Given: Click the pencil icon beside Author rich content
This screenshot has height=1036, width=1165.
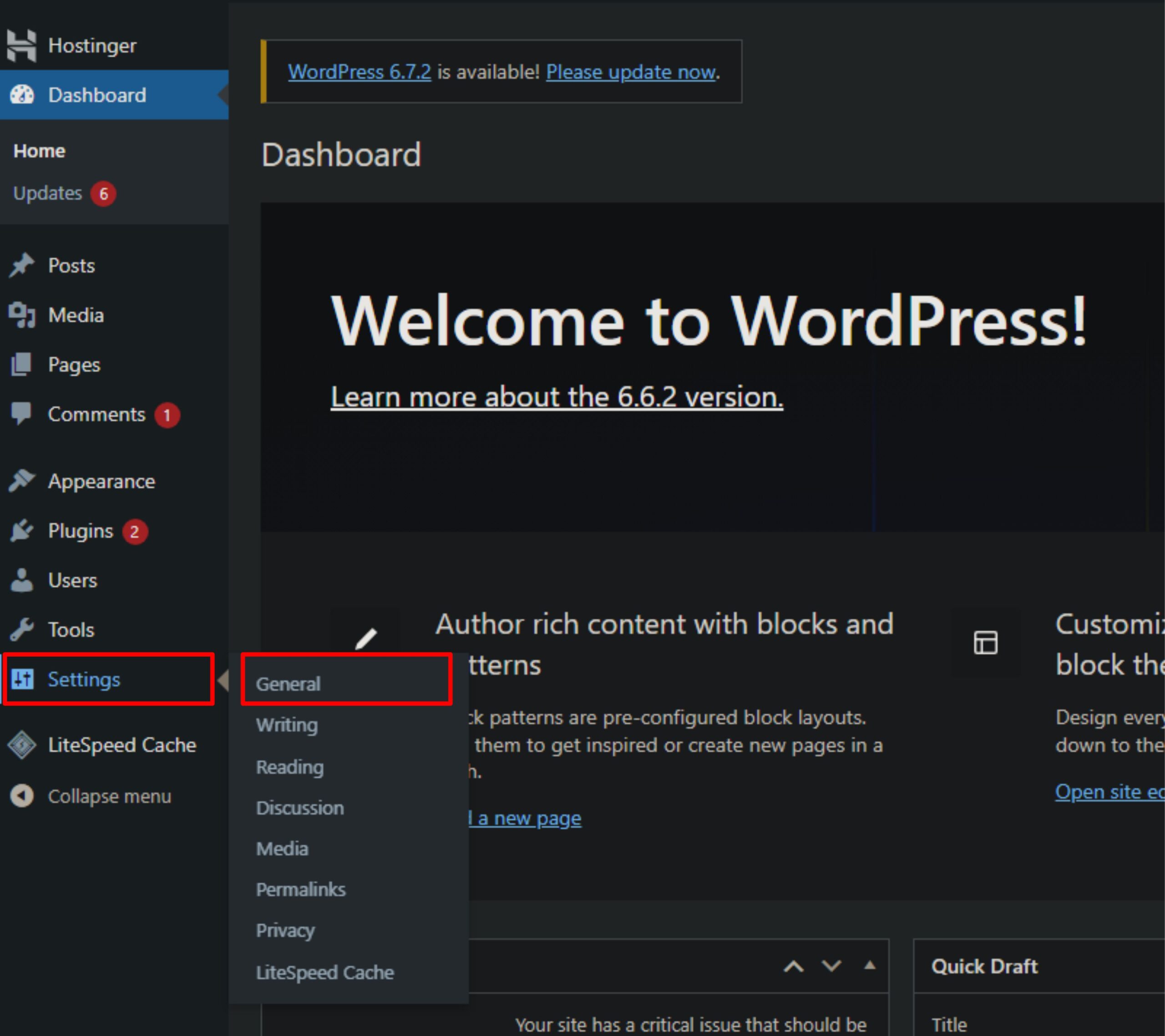Looking at the screenshot, I should click(366, 639).
